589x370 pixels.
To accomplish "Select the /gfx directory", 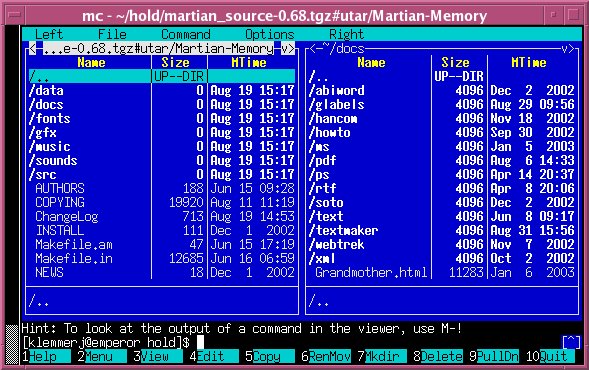I will pos(162,132).
